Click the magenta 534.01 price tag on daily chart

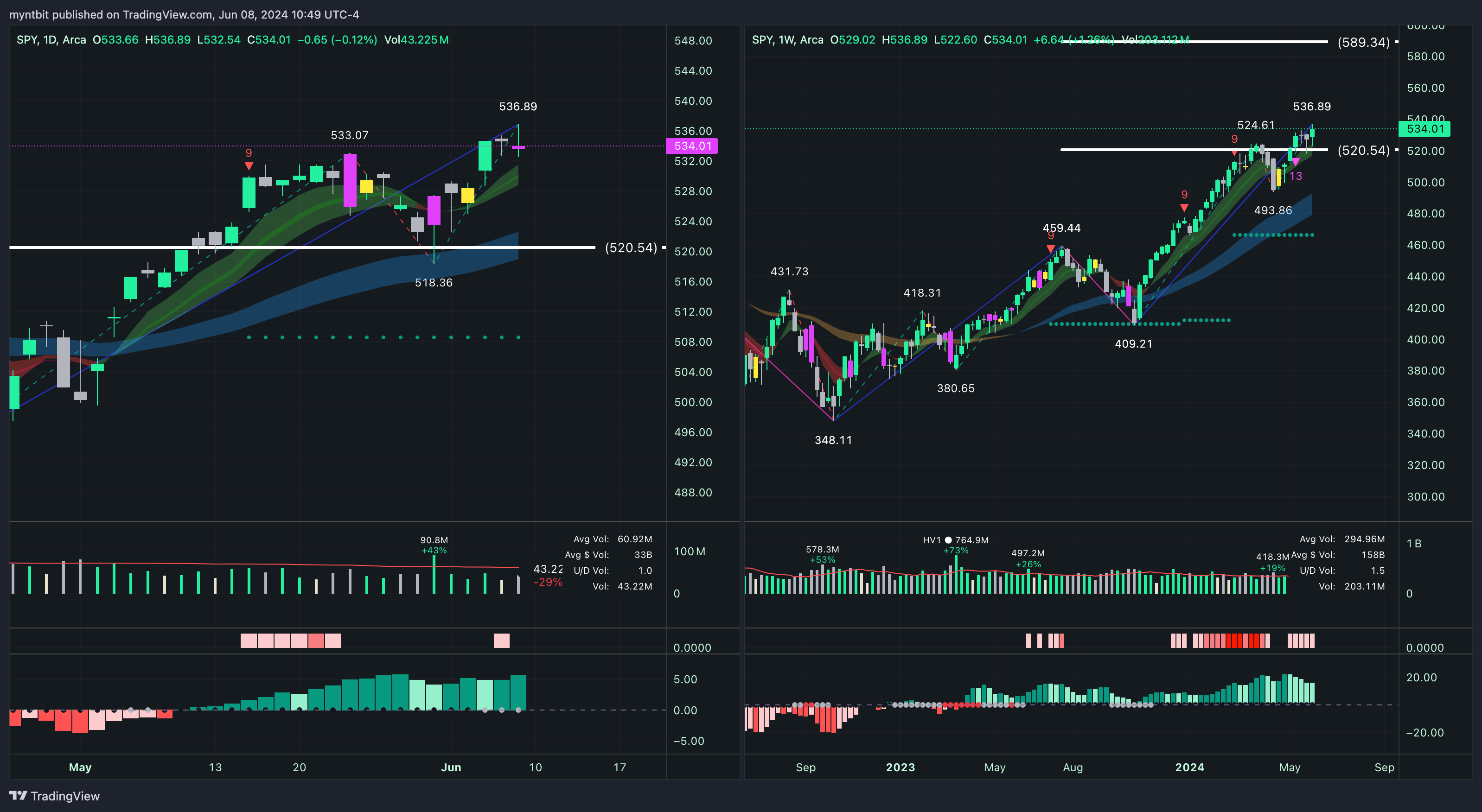(x=691, y=146)
